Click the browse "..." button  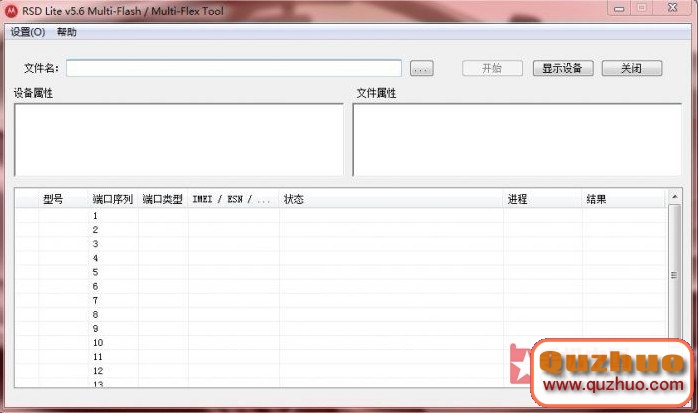tap(421, 69)
